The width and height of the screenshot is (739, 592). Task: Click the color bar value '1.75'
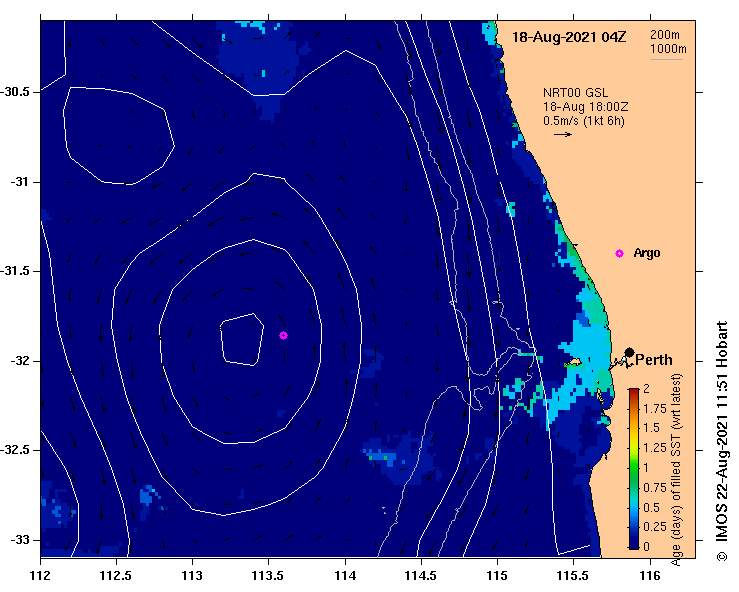point(655,409)
